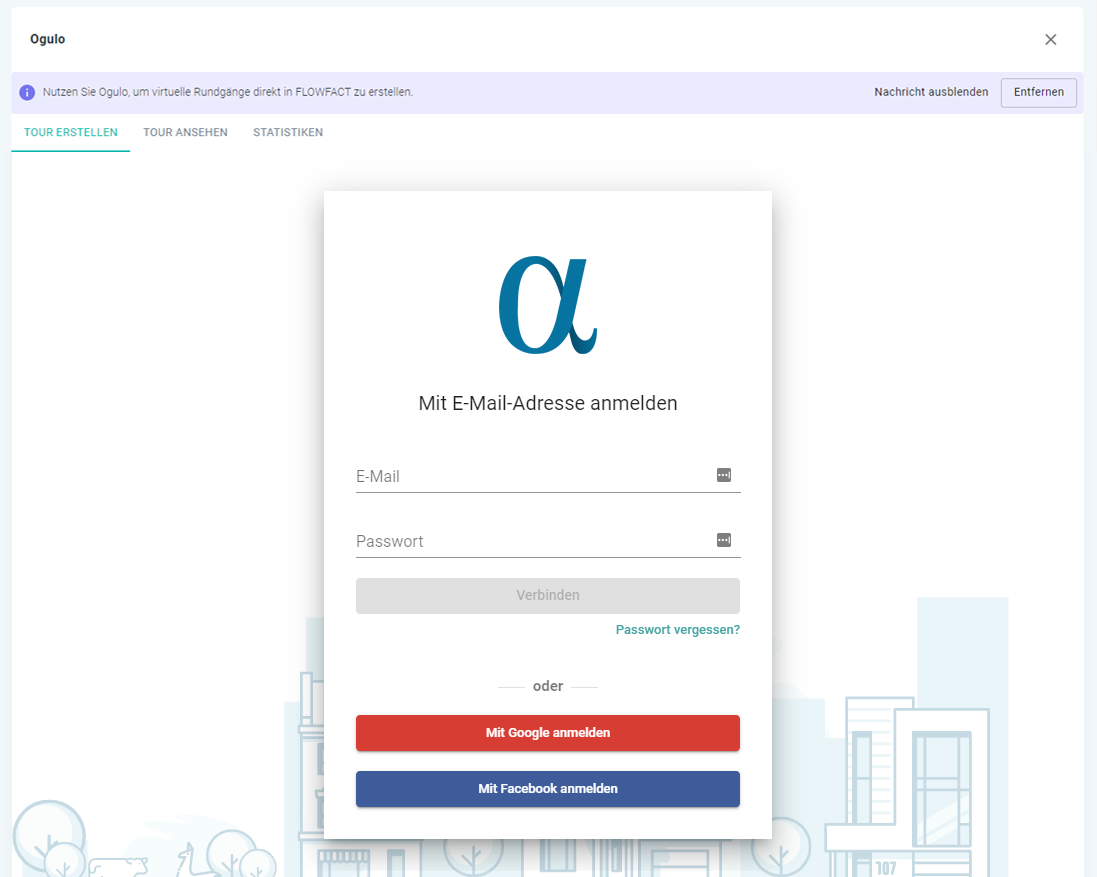Click the Ogulo dialog title
Viewport: 1097px width, 877px height.
[48, 39]
